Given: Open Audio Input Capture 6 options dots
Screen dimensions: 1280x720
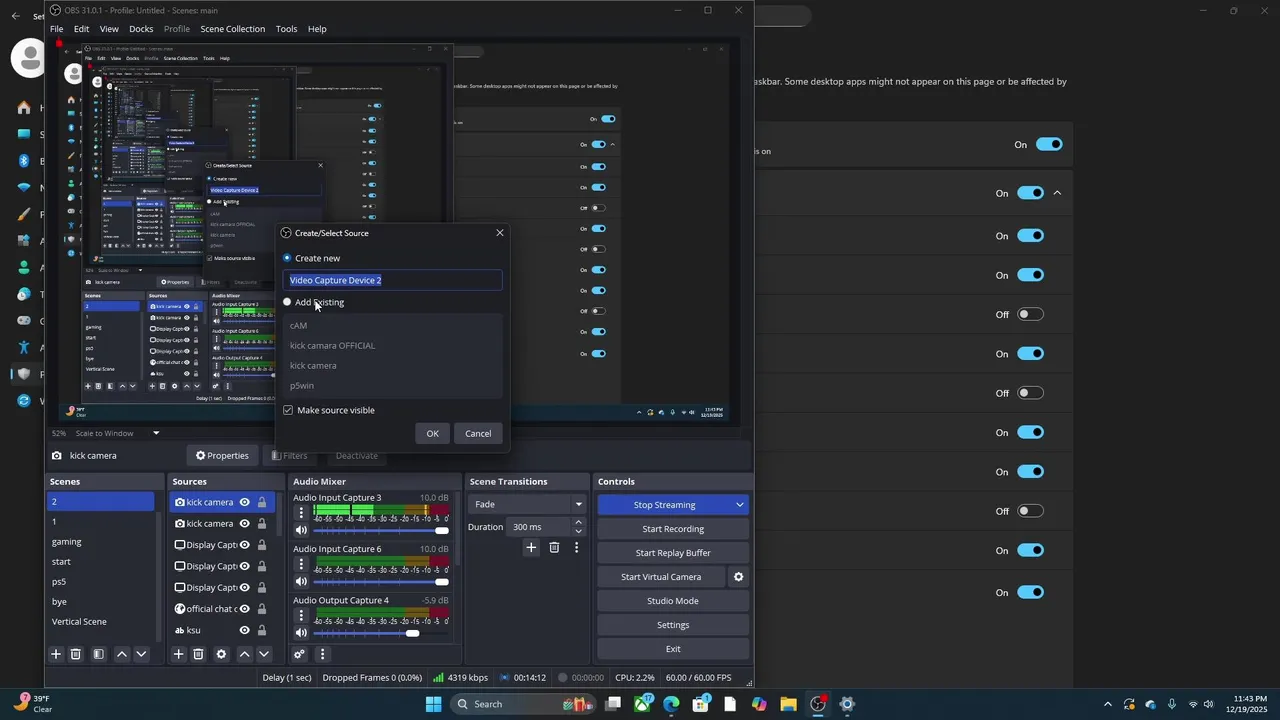Looking at the screenshot, I should tap(301, 564).
